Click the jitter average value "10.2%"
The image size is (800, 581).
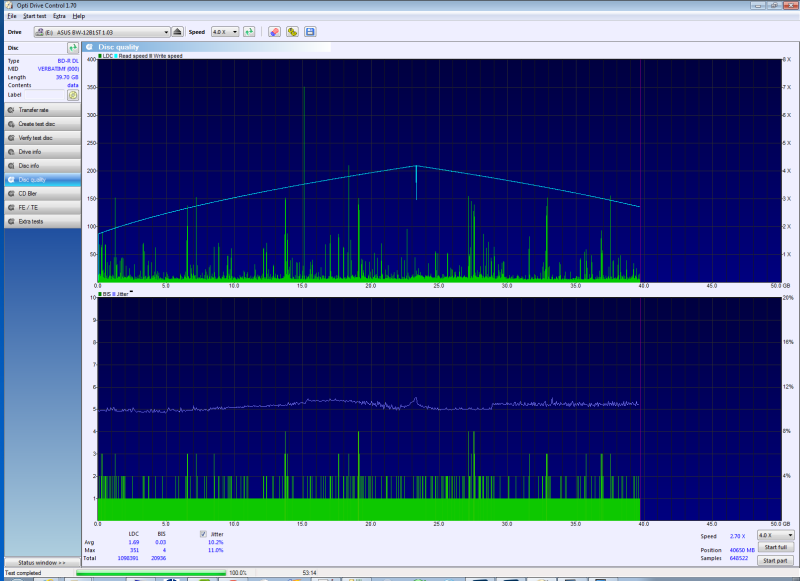click(216, 542)
